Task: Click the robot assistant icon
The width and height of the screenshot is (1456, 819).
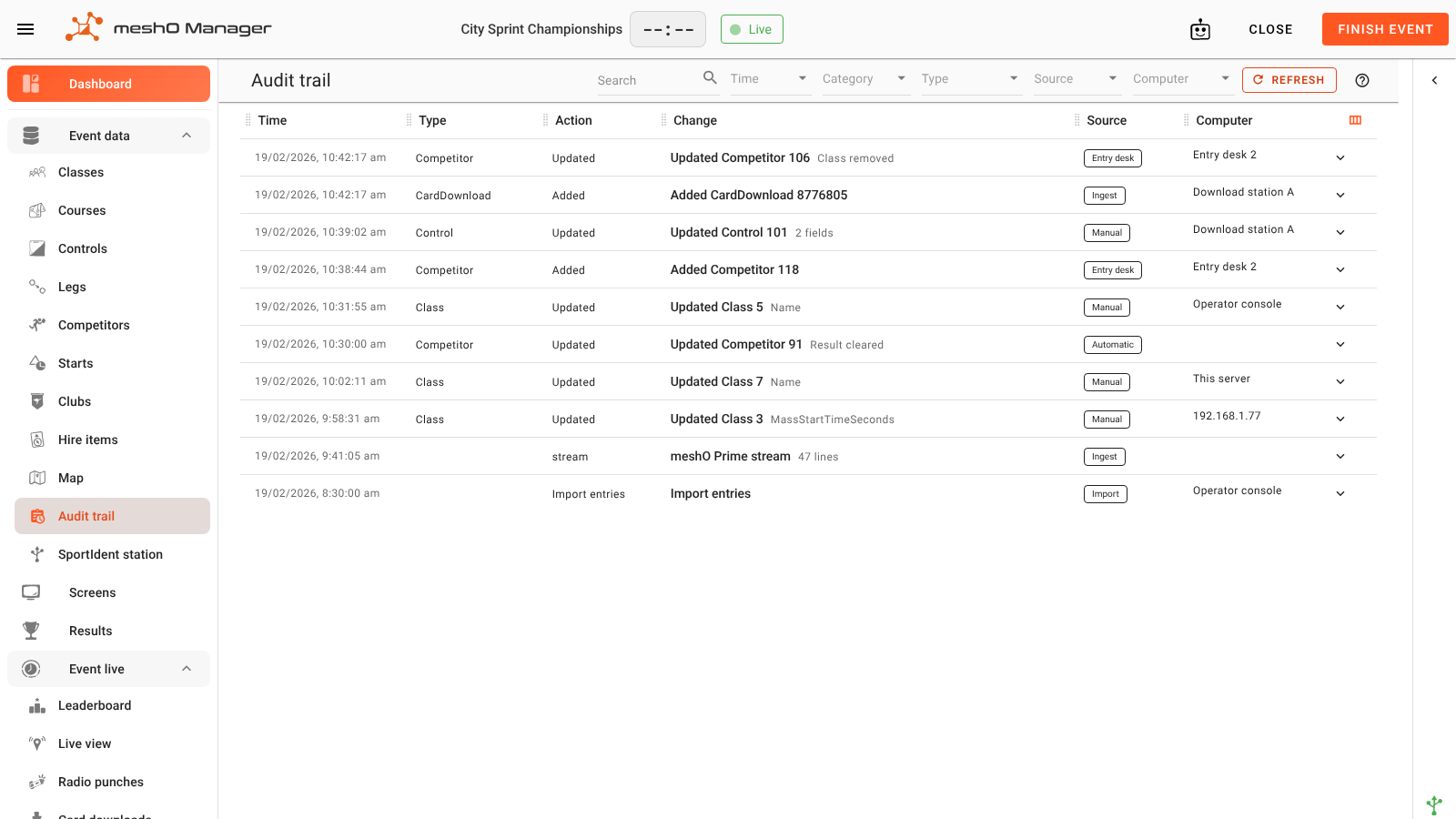Action: [1200, 29]
